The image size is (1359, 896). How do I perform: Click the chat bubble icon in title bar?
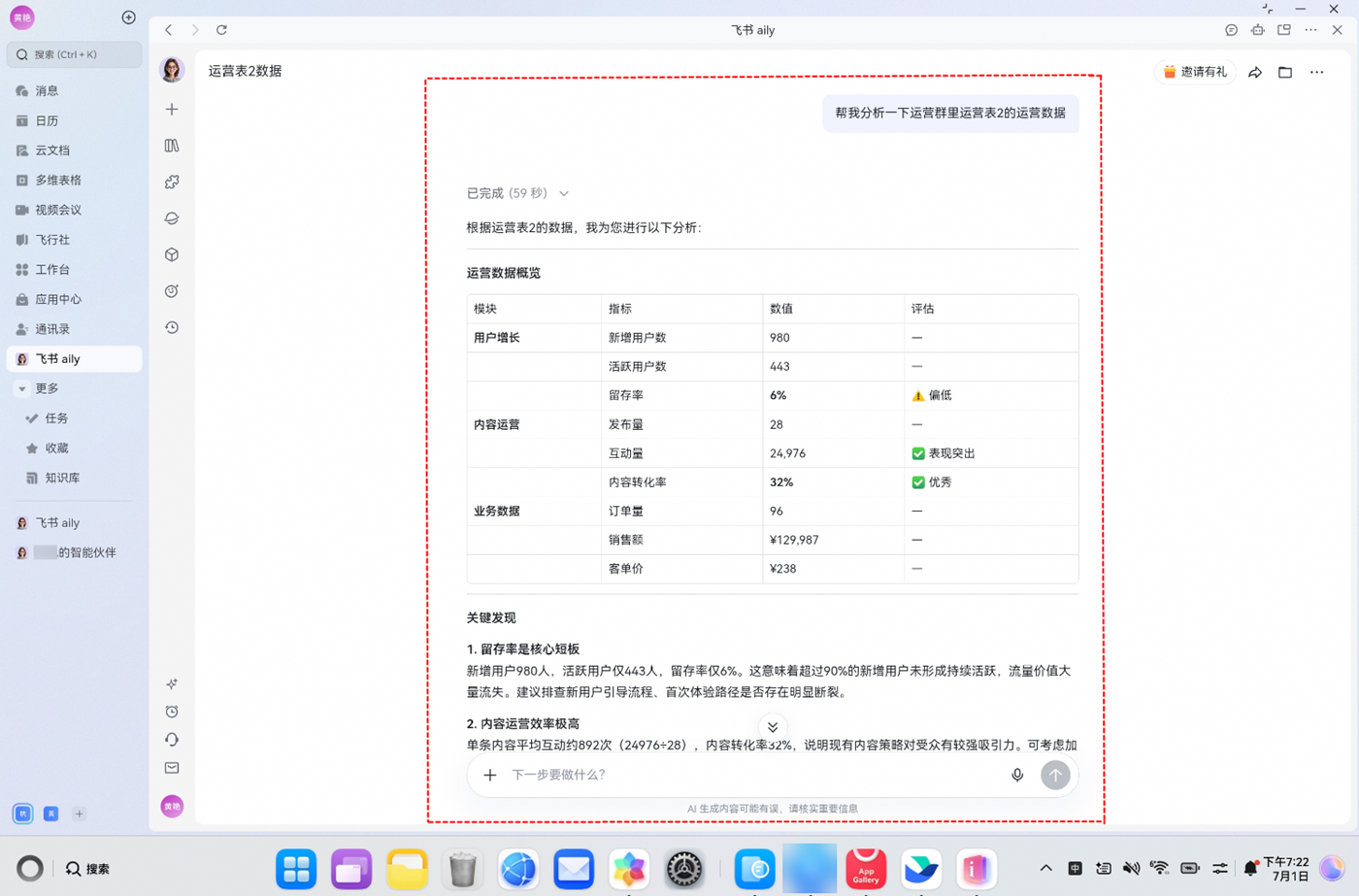tap(1231, 30)
